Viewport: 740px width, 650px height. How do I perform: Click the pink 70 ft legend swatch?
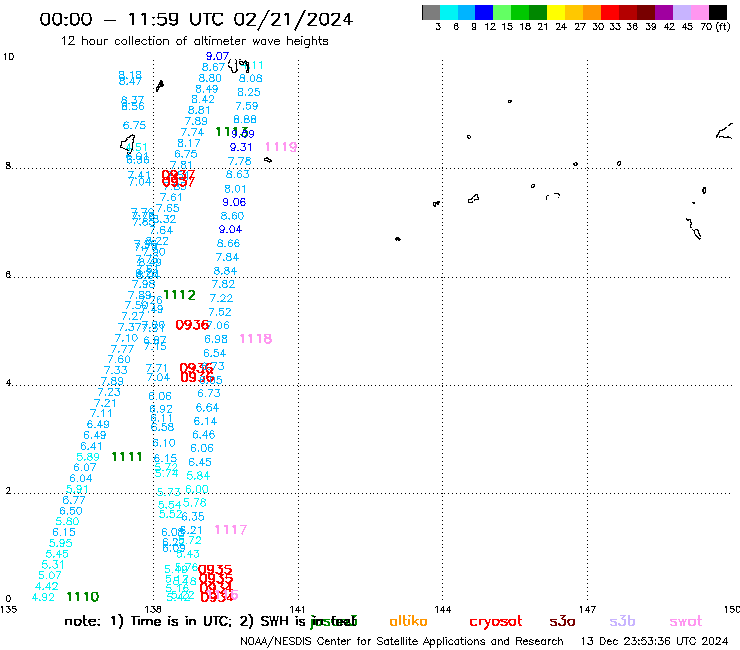pyautogui.click(x=699, y=12)
